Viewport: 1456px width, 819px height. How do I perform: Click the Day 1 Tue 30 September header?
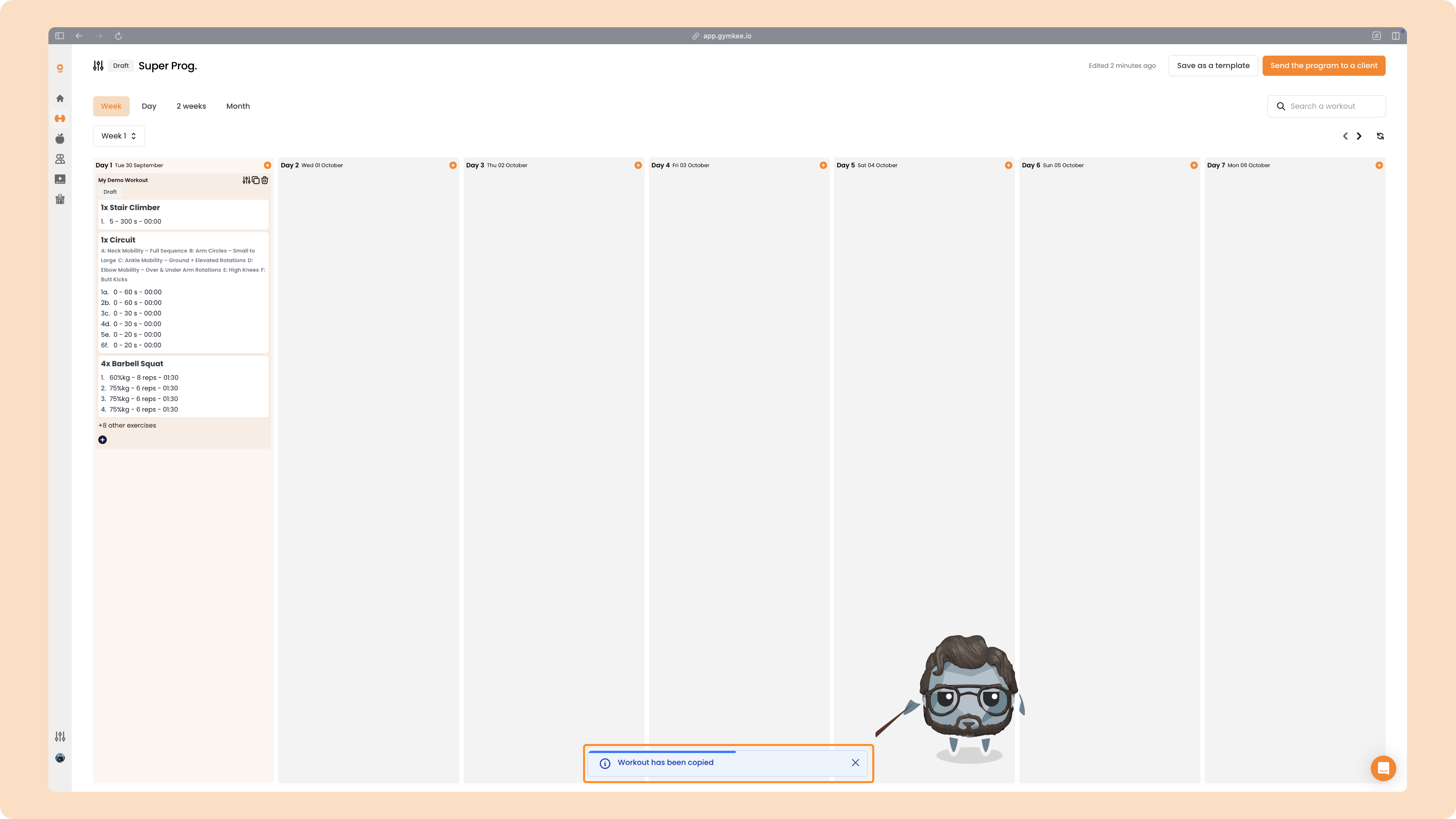click(x=129, y=165)
